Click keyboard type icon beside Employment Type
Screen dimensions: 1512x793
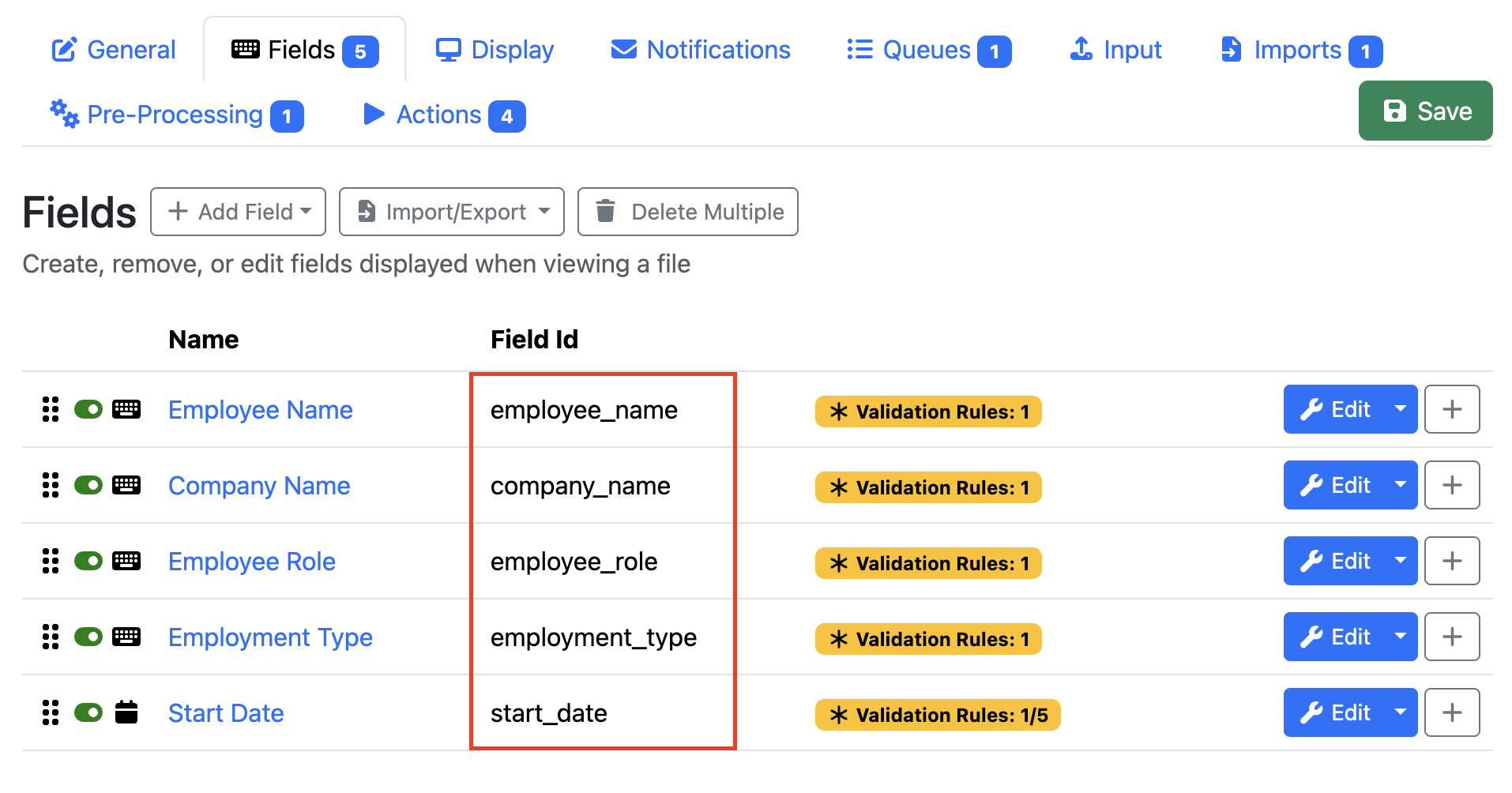click(126, 637)
